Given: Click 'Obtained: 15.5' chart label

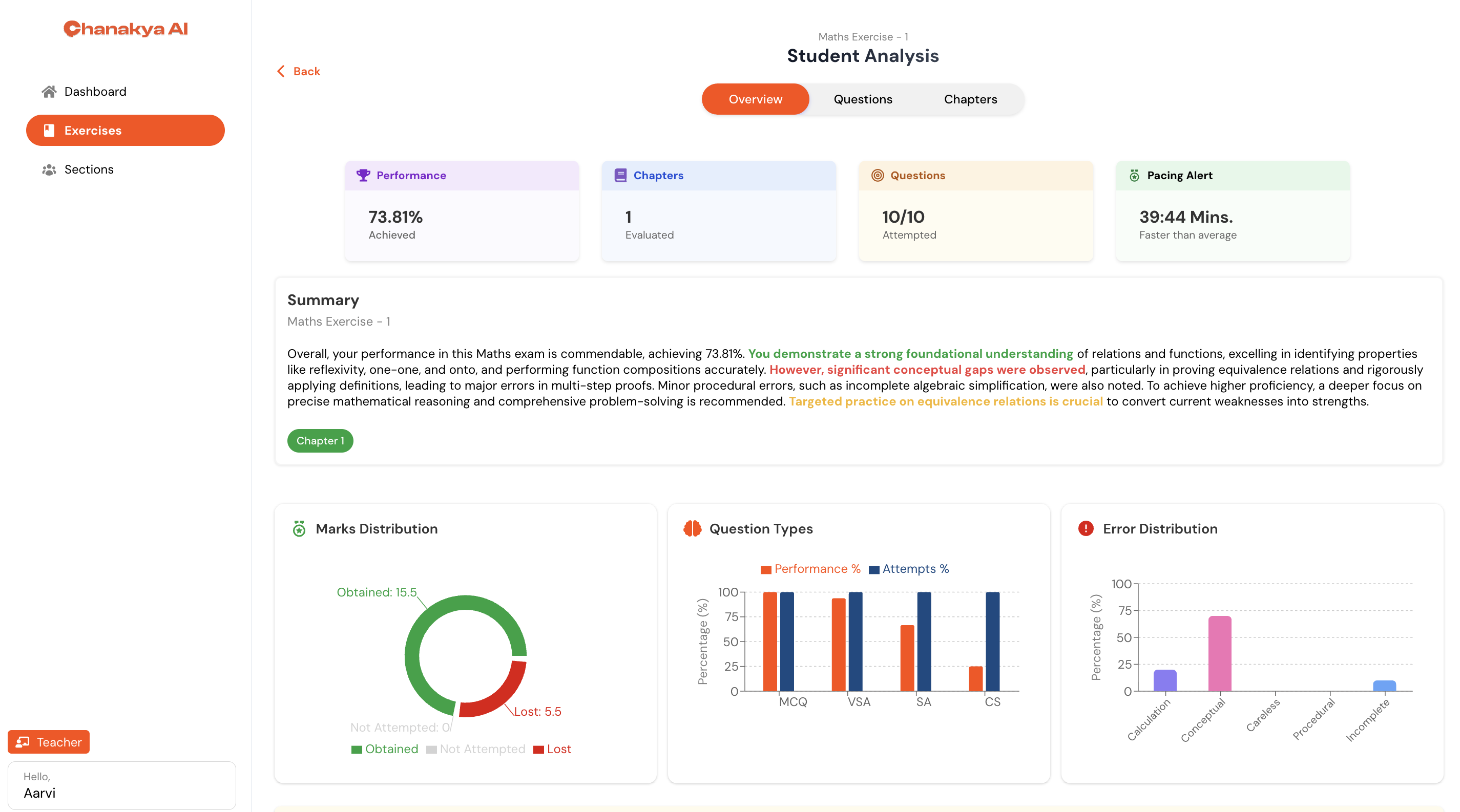Looking at the screenshot, I should coord(377,592).
